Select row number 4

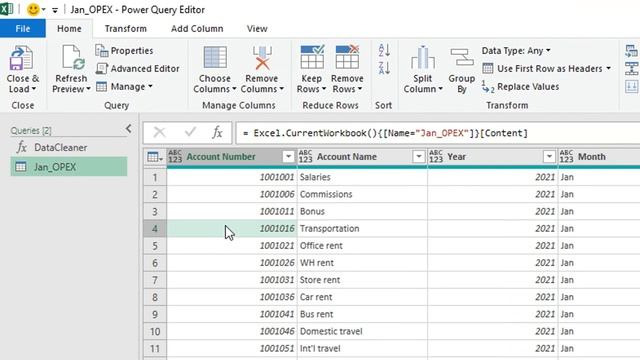coord(155,229)
